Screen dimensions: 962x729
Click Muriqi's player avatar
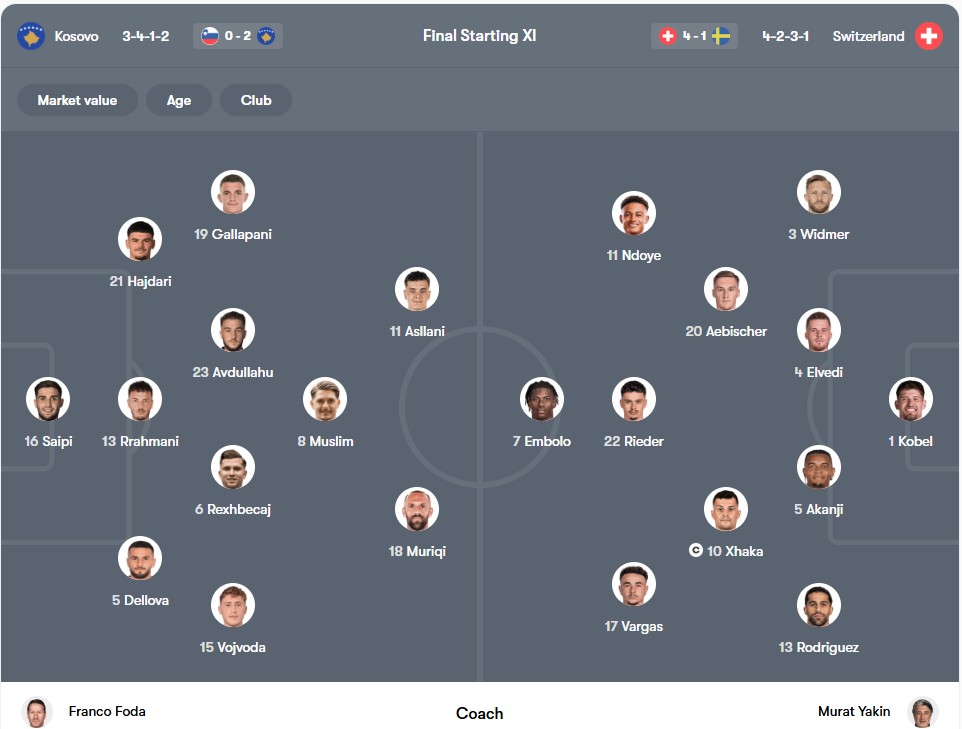(417, 510)
